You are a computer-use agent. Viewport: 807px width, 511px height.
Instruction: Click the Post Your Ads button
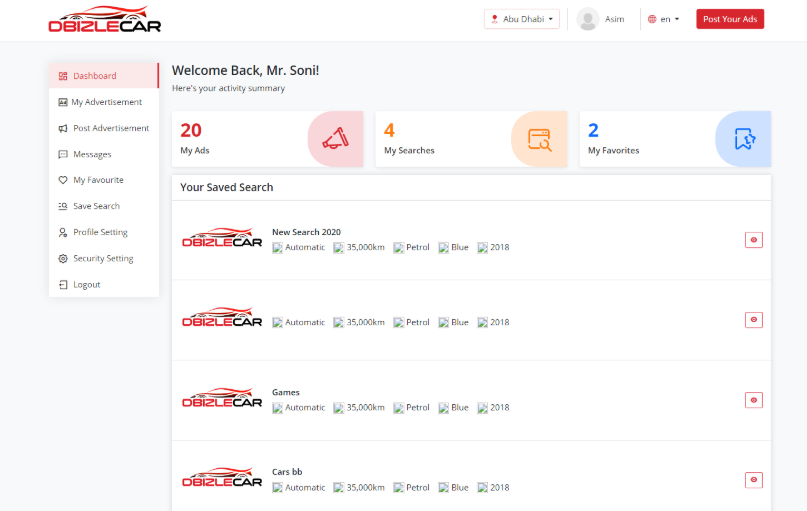pos(730,19)
